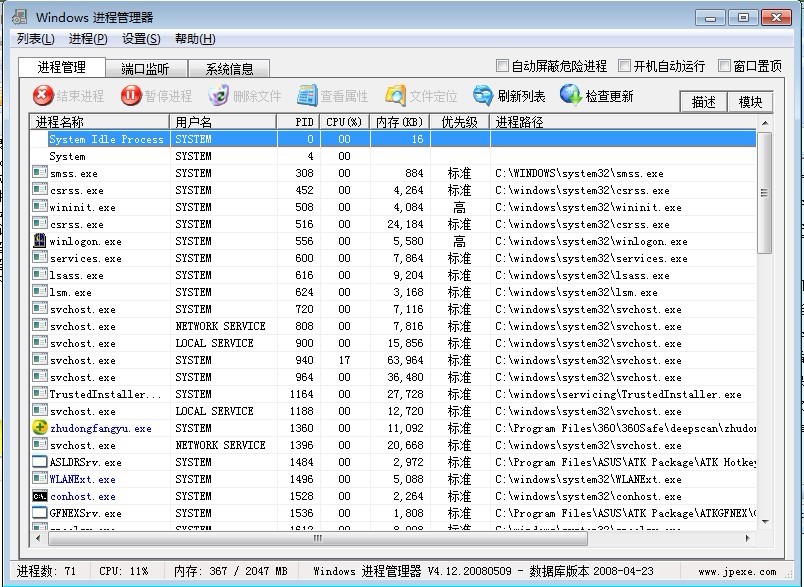Viewport: 804px width, 587px height.
Task: Sort by 进程名称 column header
Action: 100,122
